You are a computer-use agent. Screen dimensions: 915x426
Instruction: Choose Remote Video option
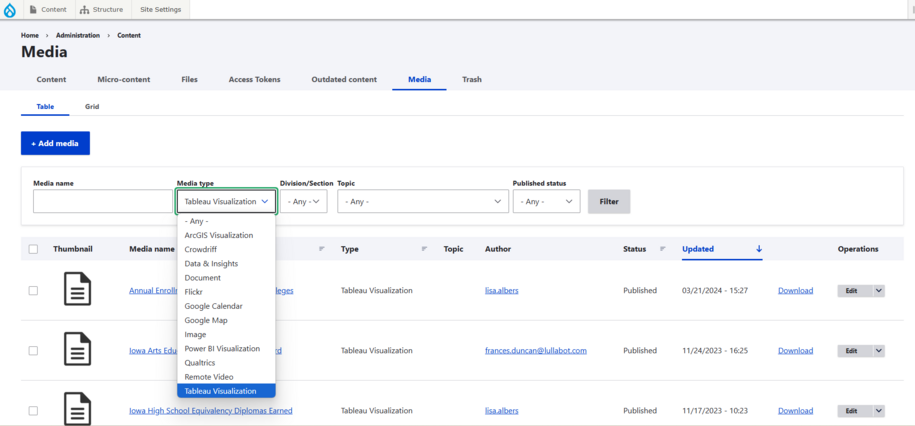(x=226, y=377)
